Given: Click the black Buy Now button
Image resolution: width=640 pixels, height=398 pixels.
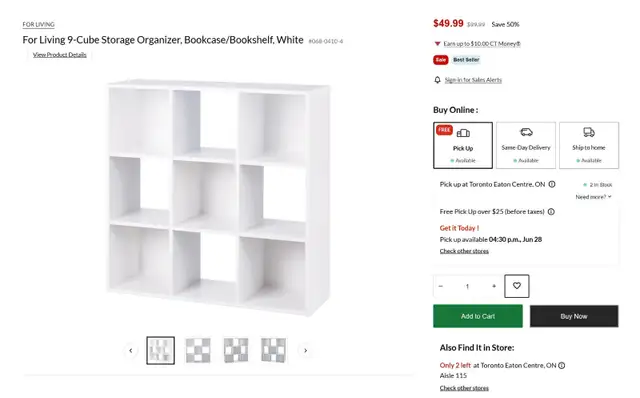Looking at the screenshot, I should (x=574, y=316).
